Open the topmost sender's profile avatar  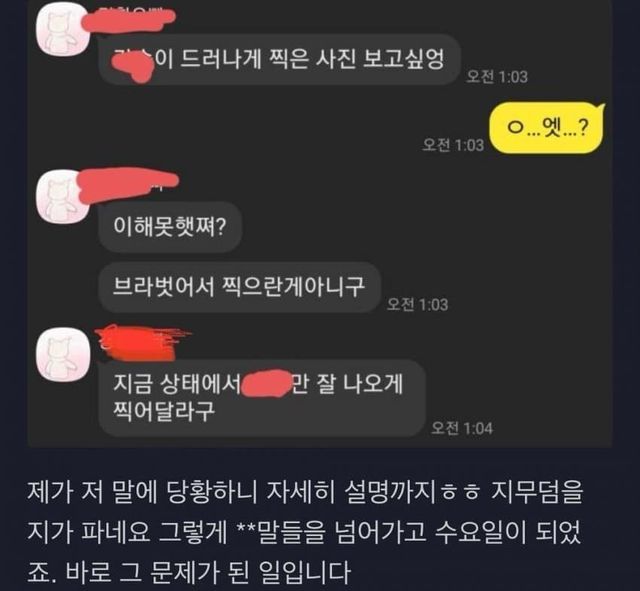click(x=64, y=31)
